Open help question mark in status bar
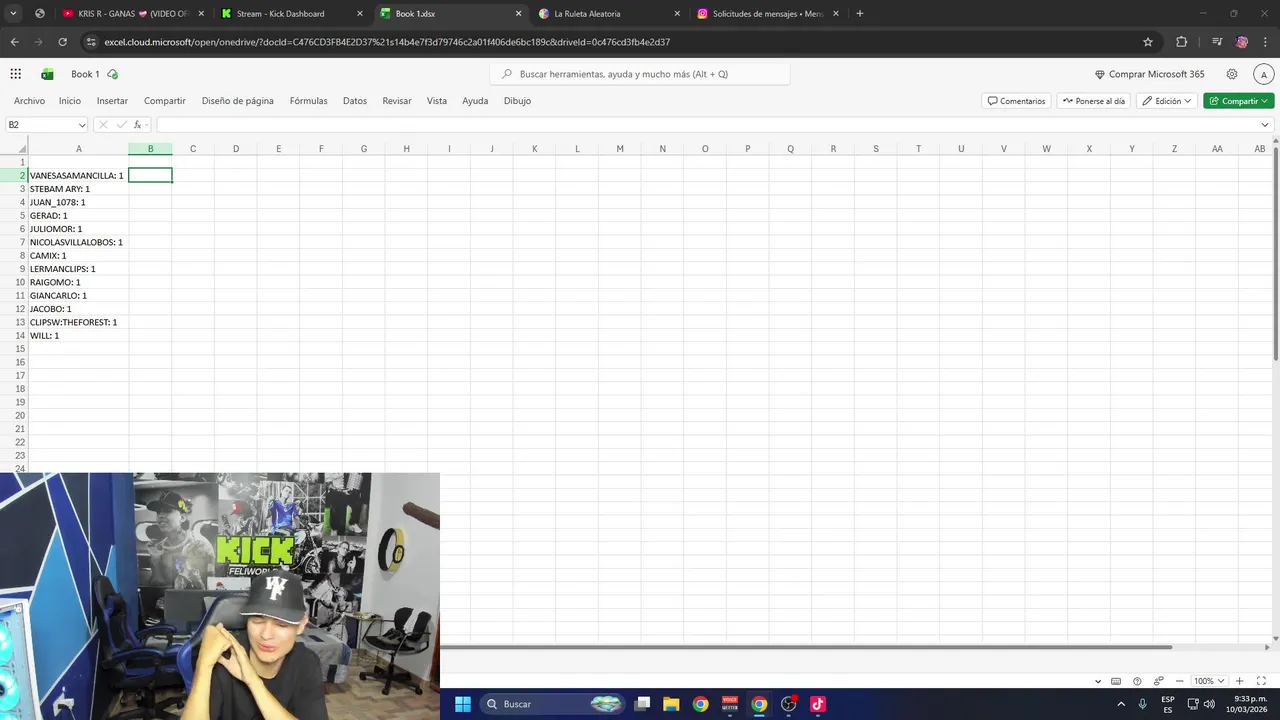The image size is (1280, 720). pos(1137,681)
